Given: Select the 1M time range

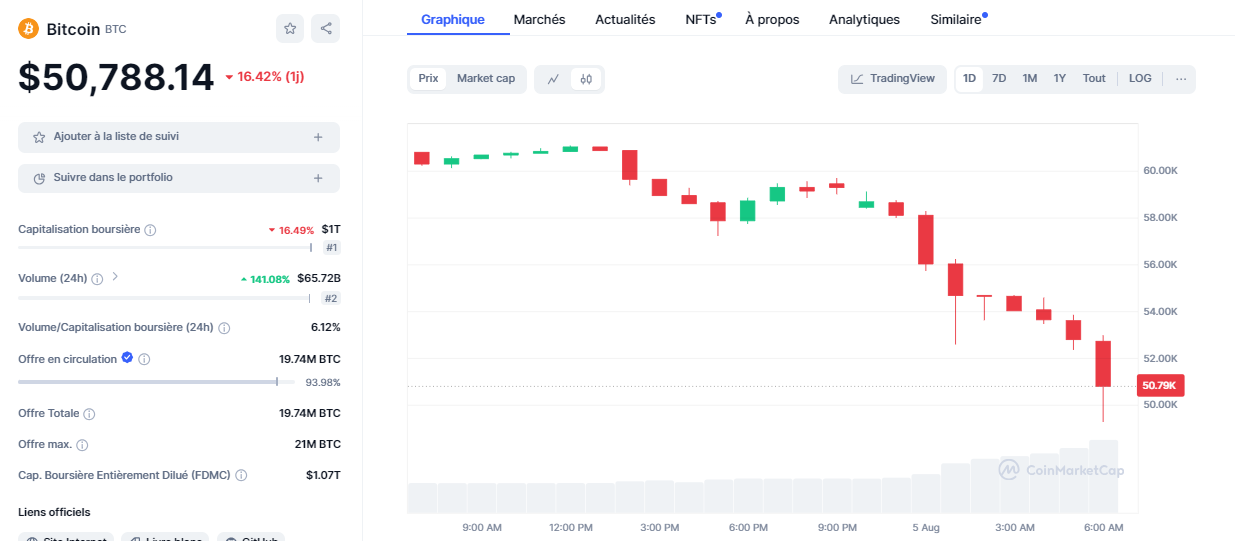Looking at the screenshot, I should pos(1030,78).
